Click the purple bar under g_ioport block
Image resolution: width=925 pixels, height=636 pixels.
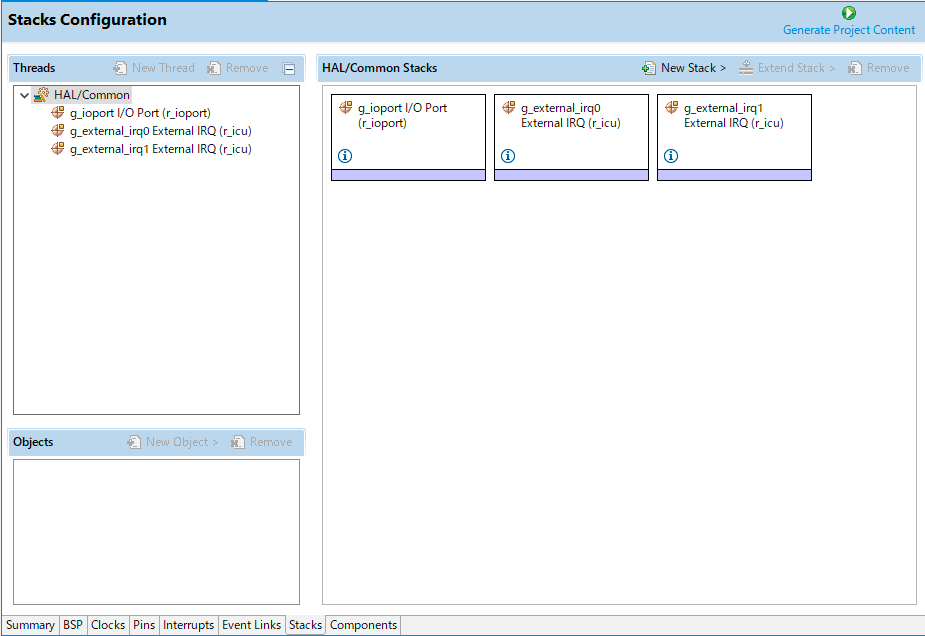point(408,175)
